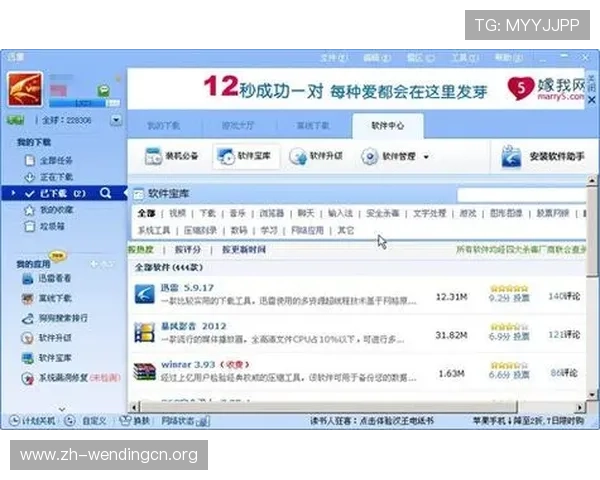Expand the 已下载 (2) tree arrow
The height and width of the screenshot is (480, 600).
pos(14,193)
